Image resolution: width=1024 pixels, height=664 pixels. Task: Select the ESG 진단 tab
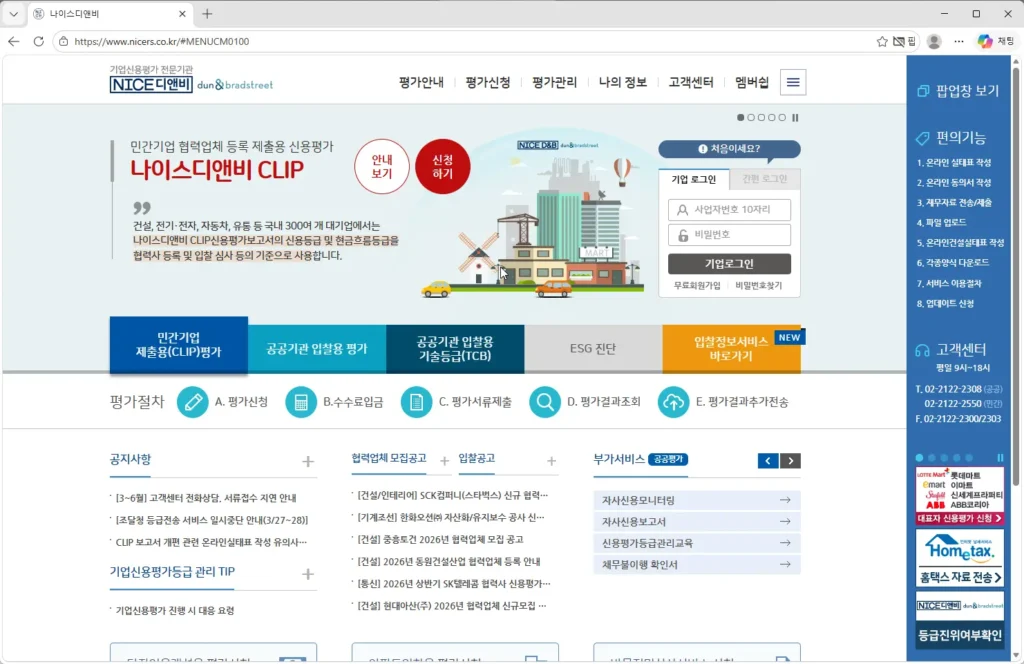[593, 349]
